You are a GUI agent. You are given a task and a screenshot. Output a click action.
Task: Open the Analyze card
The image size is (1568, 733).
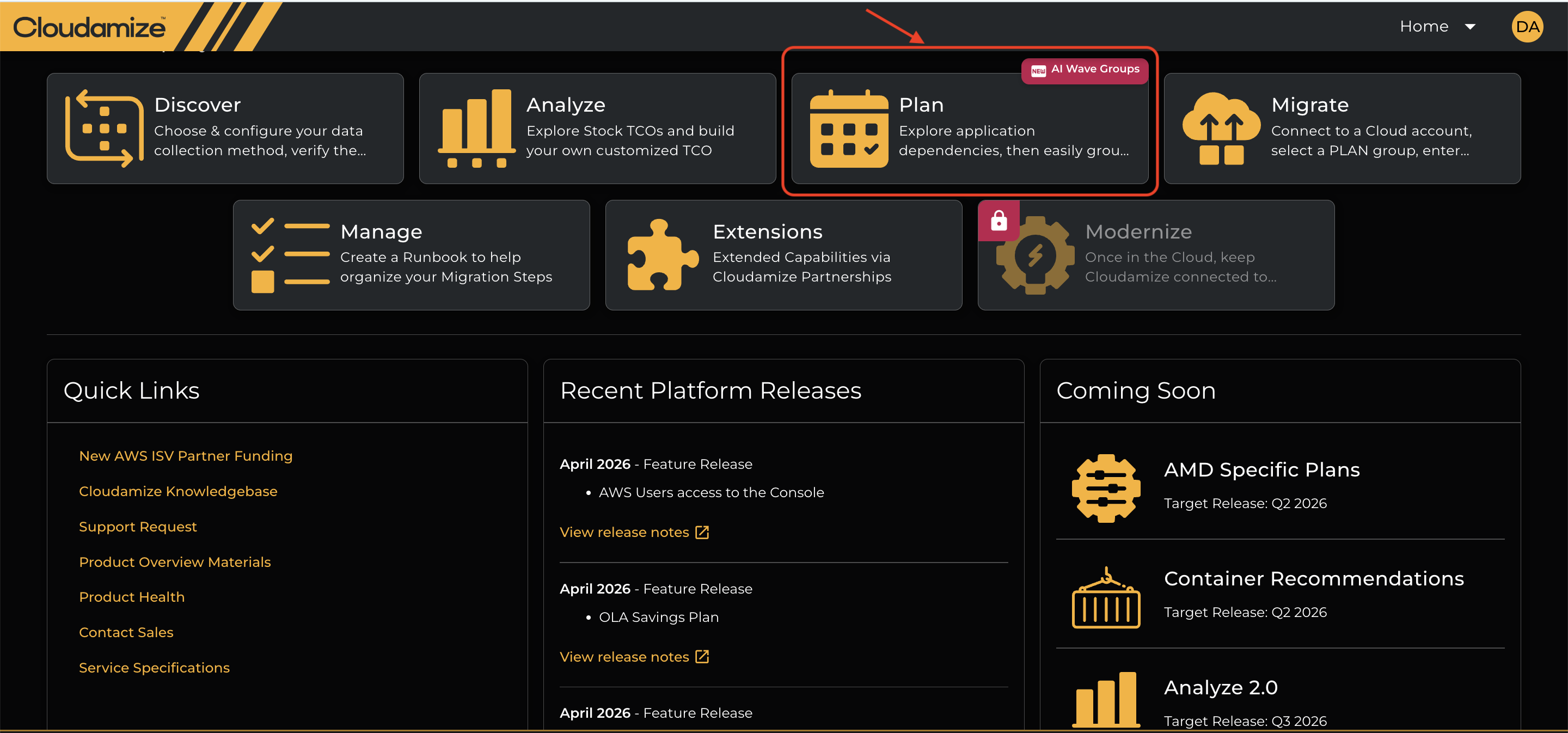point(598,129)
